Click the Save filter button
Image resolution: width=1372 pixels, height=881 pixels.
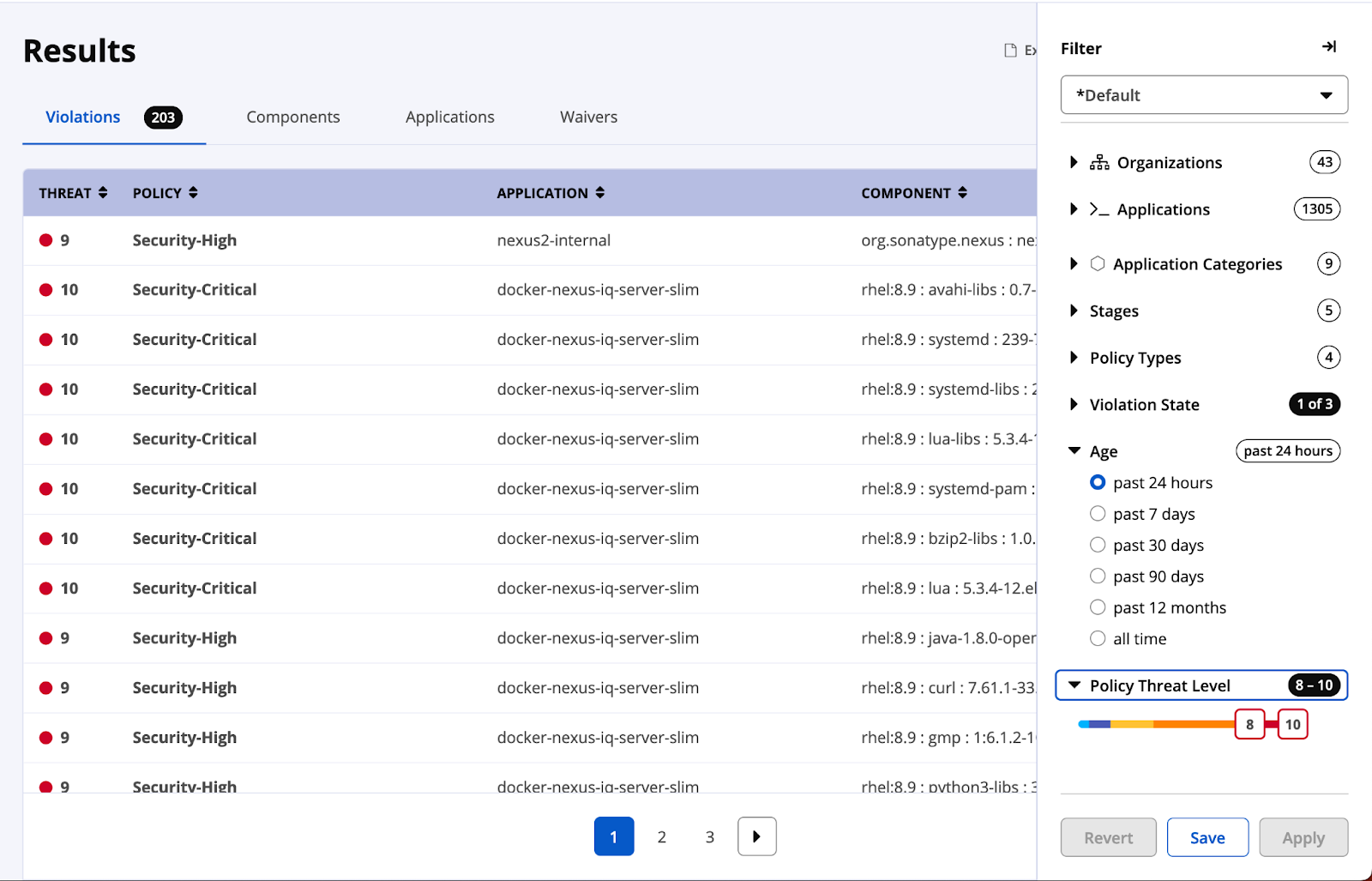1207,837
